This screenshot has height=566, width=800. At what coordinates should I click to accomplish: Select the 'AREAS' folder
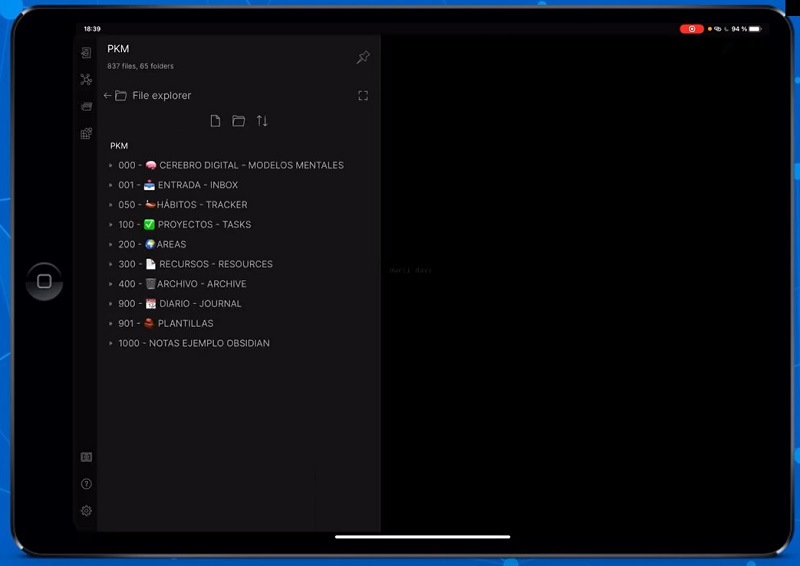pos(152,244)
